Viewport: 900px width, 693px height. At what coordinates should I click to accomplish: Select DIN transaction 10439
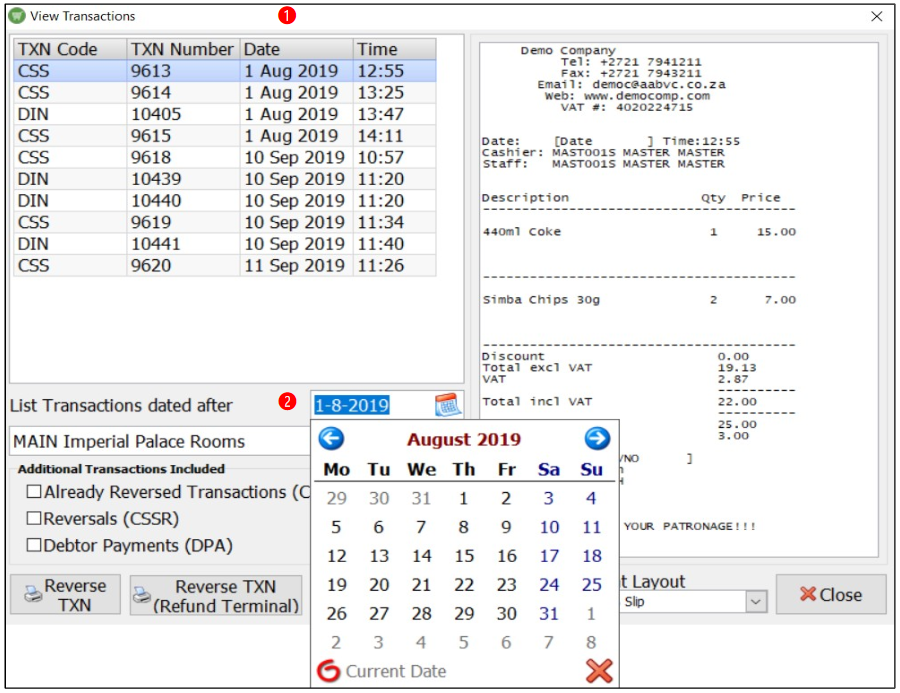tap(224, 179)
